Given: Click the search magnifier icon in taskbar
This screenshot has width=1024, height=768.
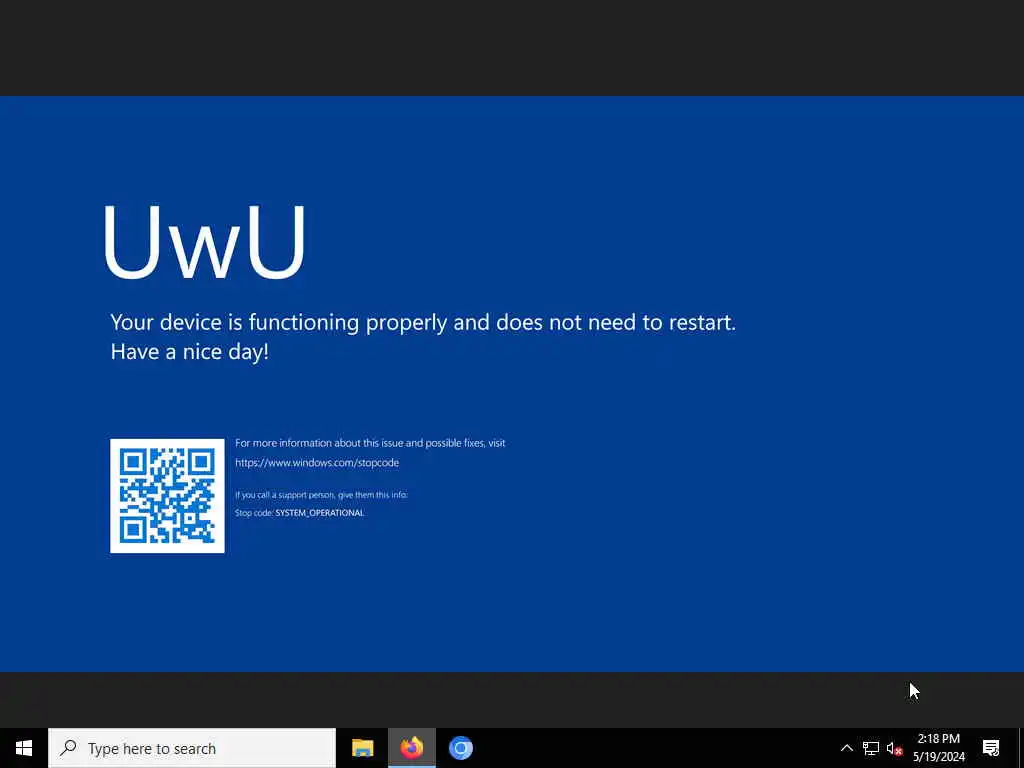Looking at the screenshot, I should (x=68, y=748).
